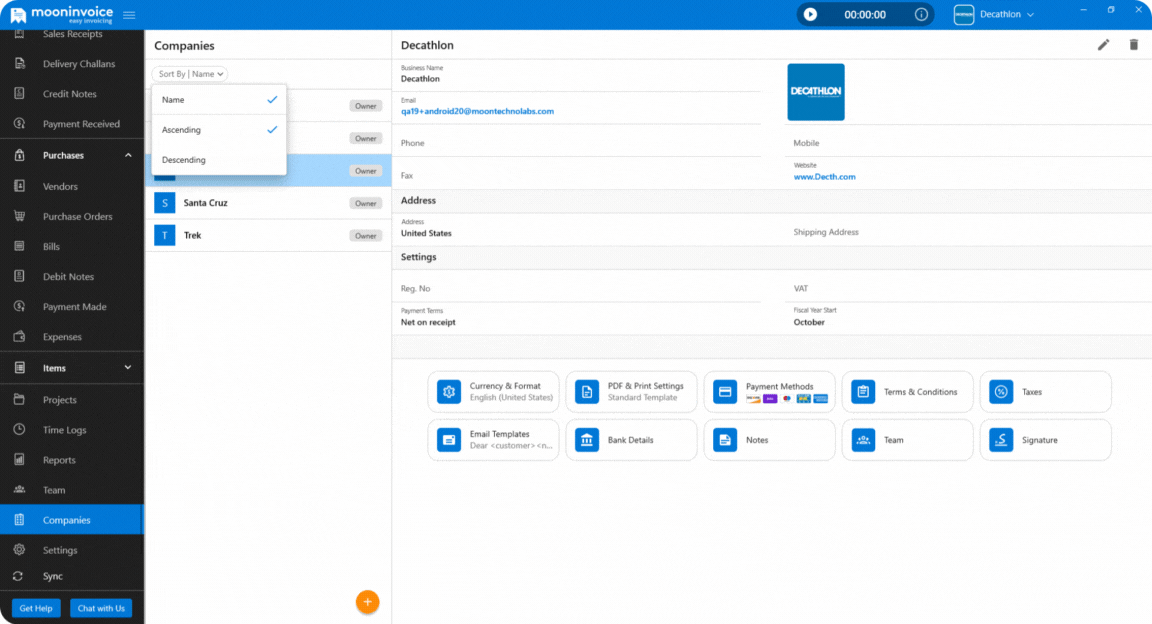Delete company with trash icon
1152x624 pixels.
coord(1134,45)
